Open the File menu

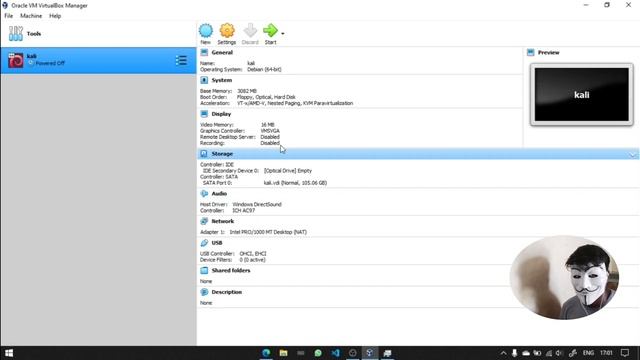pos(9,16)
